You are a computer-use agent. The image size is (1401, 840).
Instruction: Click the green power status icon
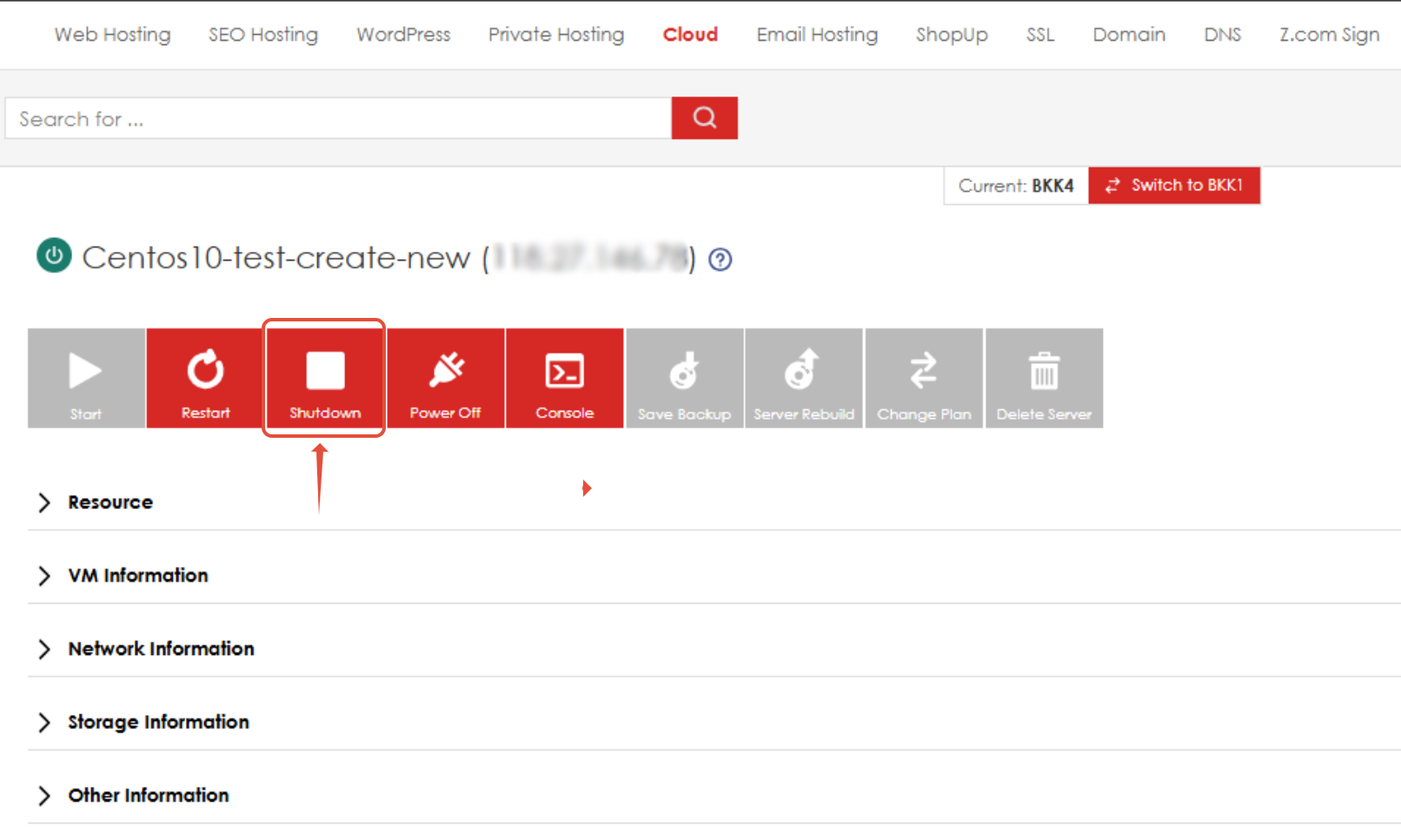tap(54, 255)
